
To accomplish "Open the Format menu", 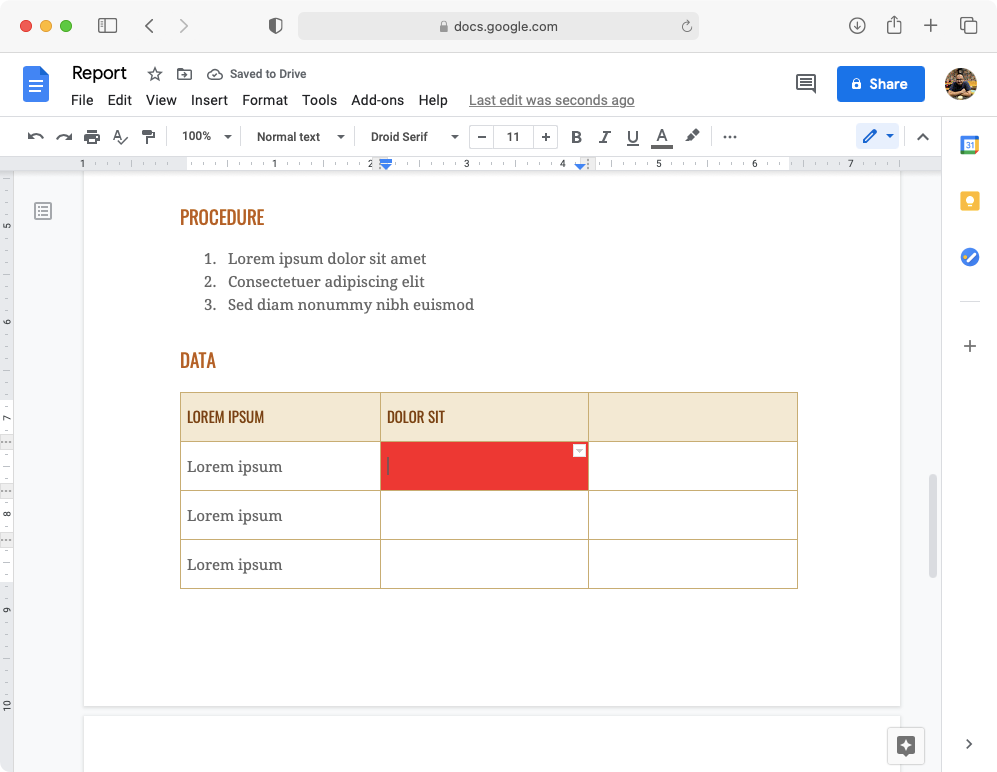I will 264,100.
